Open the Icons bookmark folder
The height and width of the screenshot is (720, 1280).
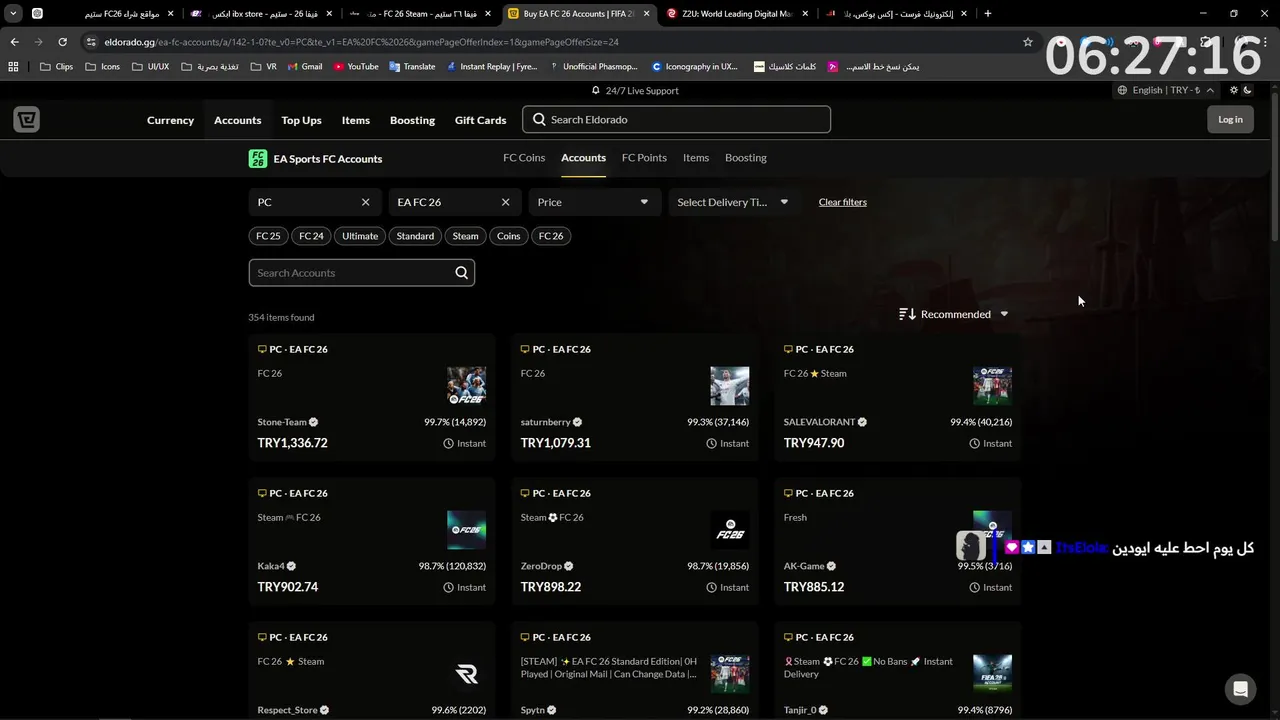click(103, 67)
